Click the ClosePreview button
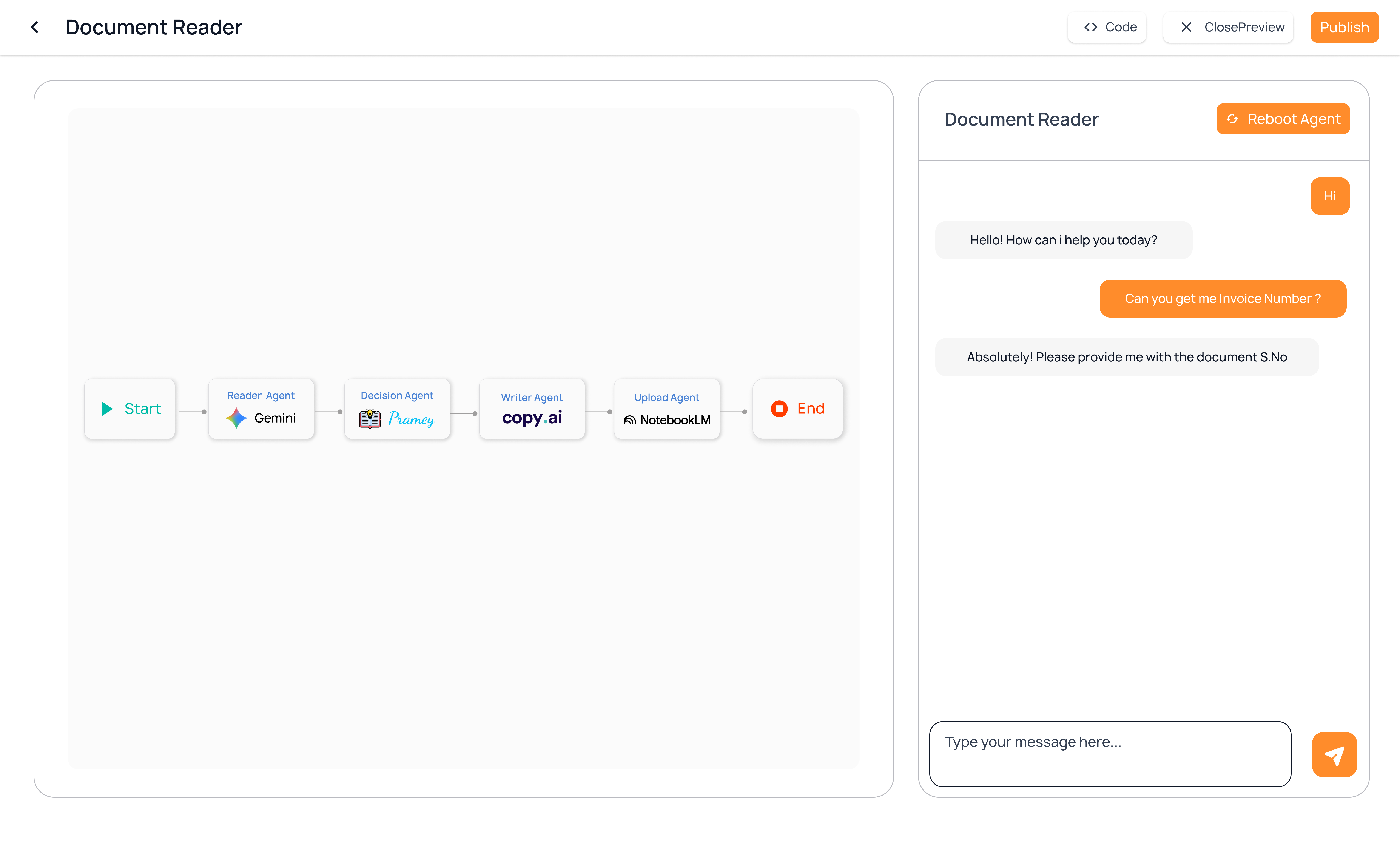 1228,27
